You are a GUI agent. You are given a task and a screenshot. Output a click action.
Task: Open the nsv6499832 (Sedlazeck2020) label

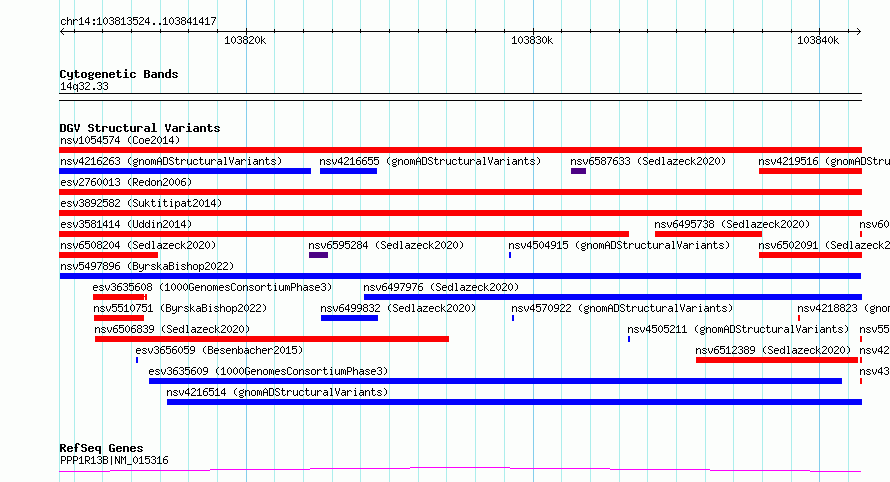coord(398,308)
